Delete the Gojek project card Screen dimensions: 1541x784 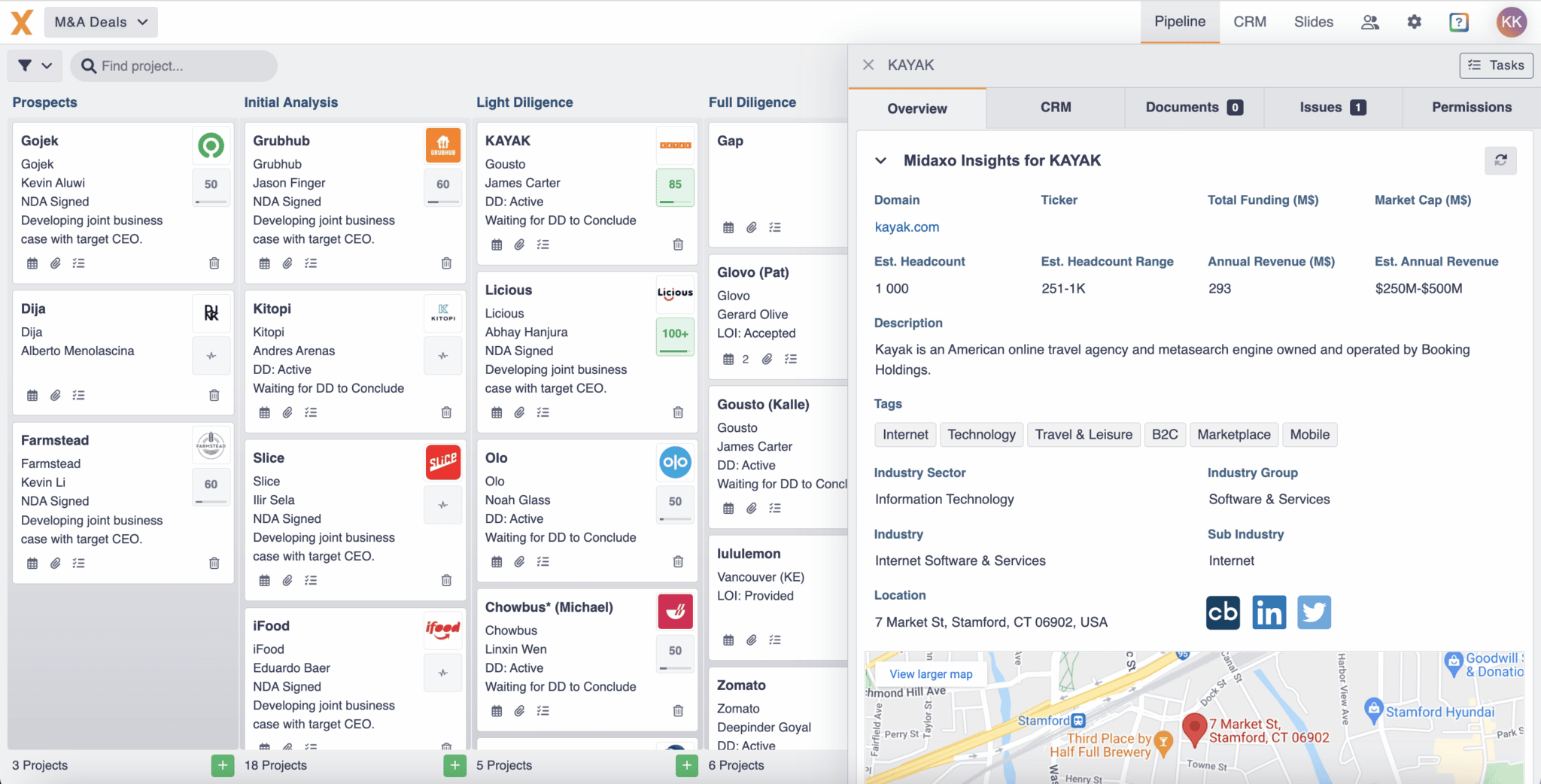[x=214, y=263]
